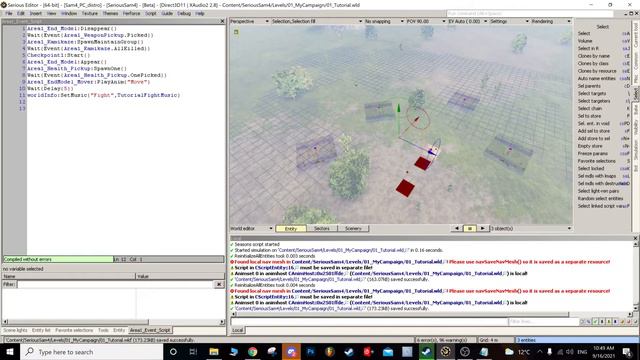The height and width of the screenshot is (360, 640).
Task: Open the Window menu
Action: [69, 13]
